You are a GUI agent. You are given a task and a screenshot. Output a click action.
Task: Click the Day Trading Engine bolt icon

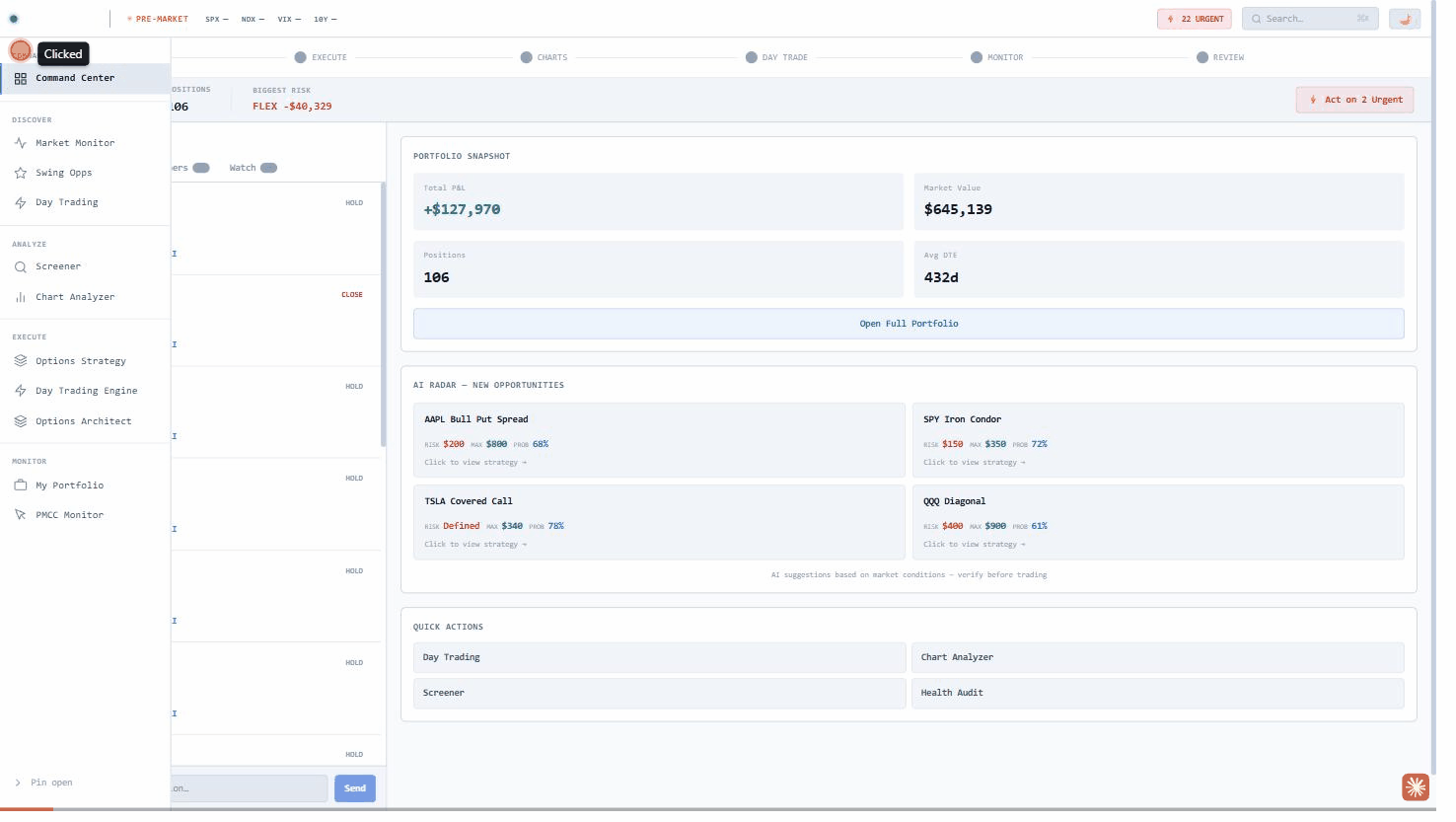[x=20, y=391]
